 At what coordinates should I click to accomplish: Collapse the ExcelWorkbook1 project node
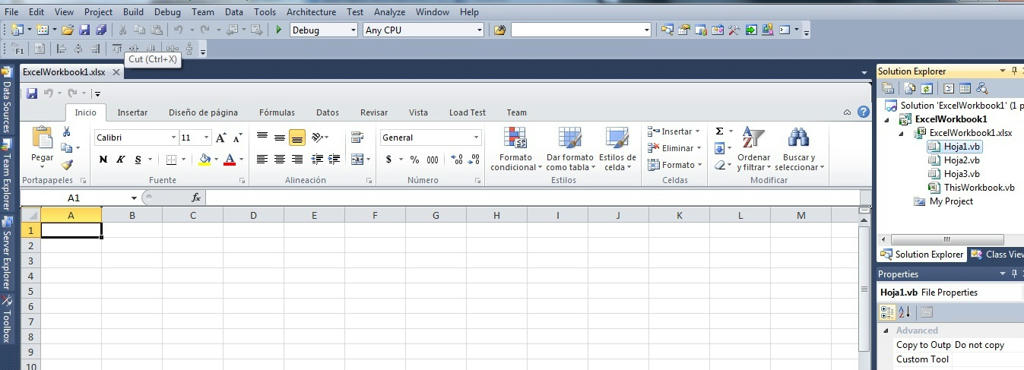[888, 119]
